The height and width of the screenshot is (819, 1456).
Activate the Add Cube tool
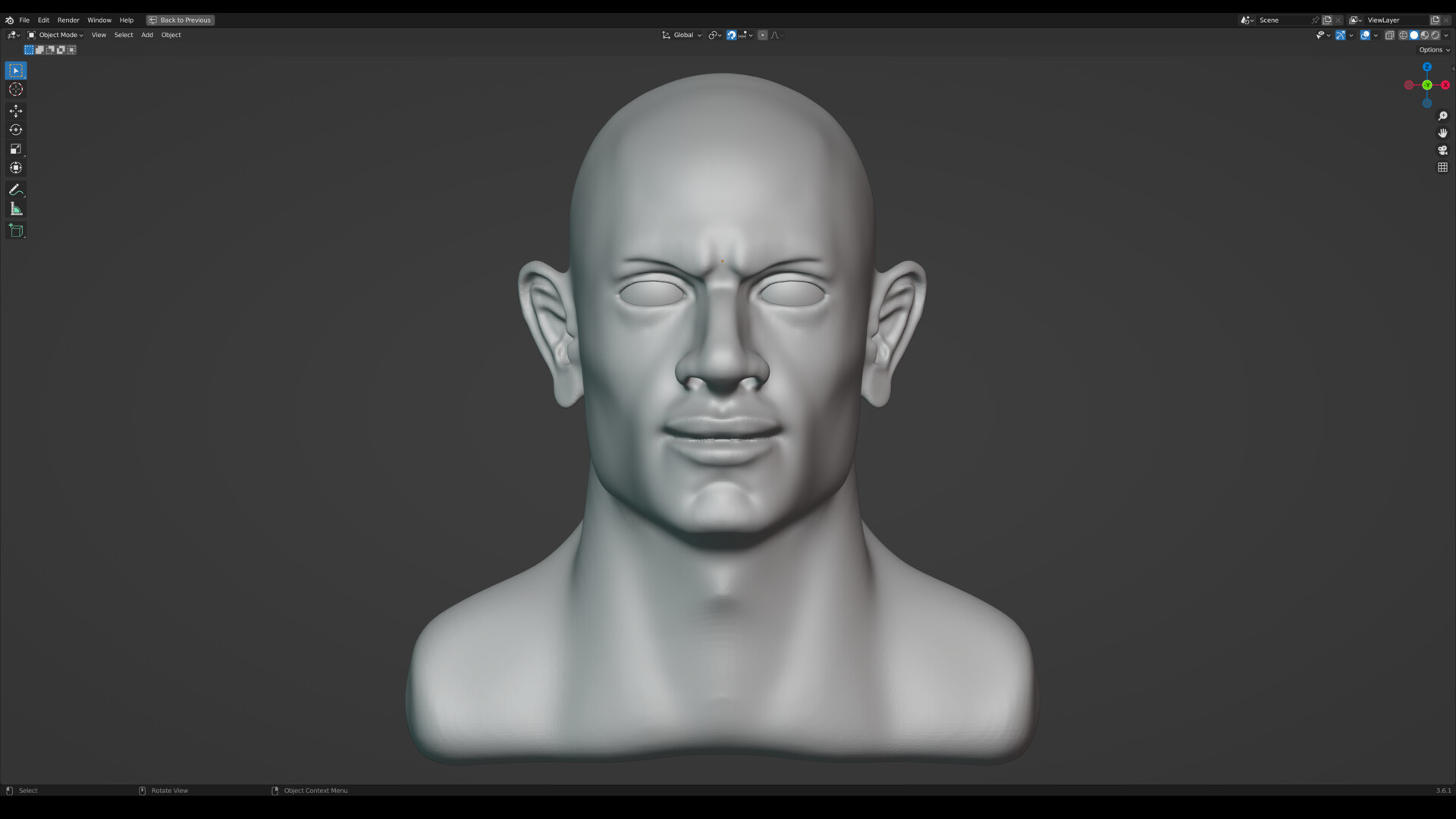[15, 231]
